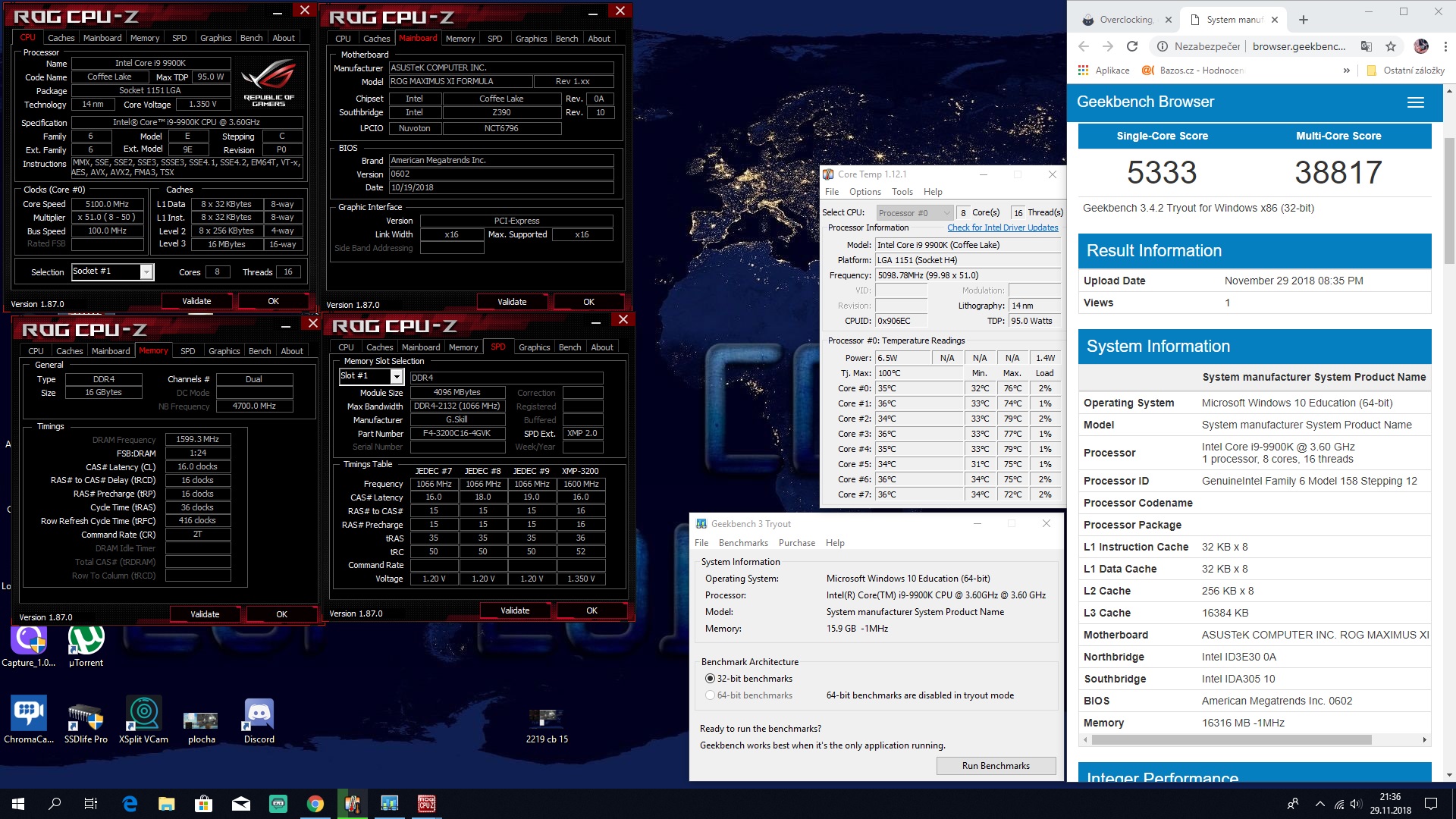The width and height of the screenshot is (1456, 819).
Task: Expand the bookmarks overflow chevron
Action: 1346,71
